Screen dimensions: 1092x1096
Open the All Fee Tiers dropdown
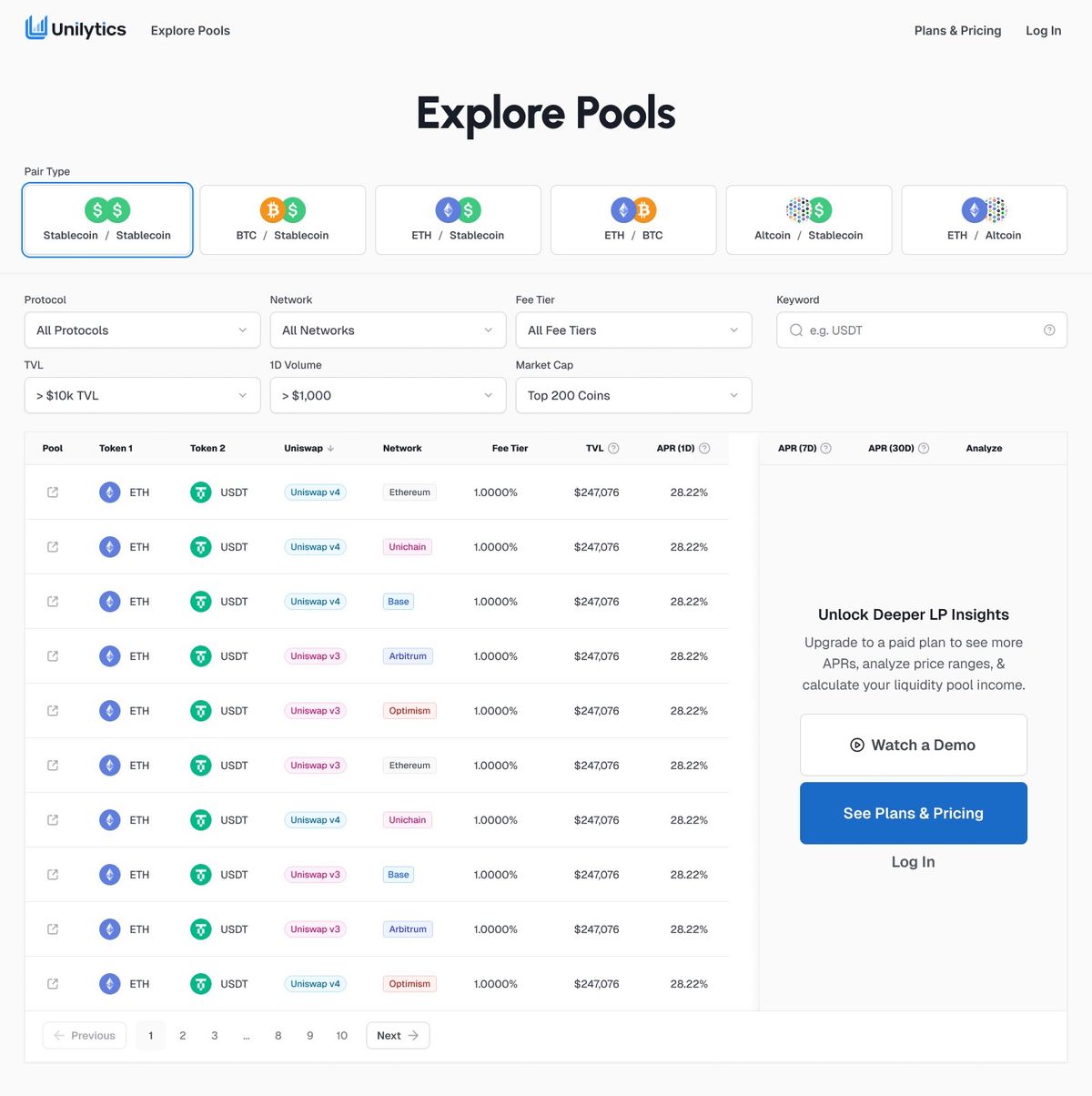point(633,330)
